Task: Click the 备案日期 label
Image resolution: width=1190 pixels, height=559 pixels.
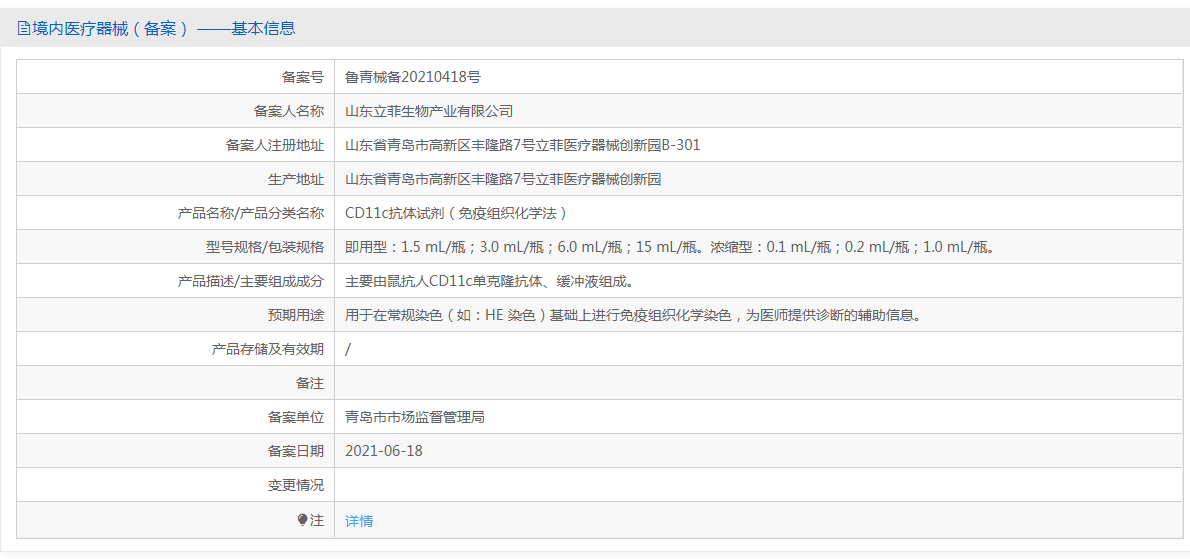Action: [296, 451]
